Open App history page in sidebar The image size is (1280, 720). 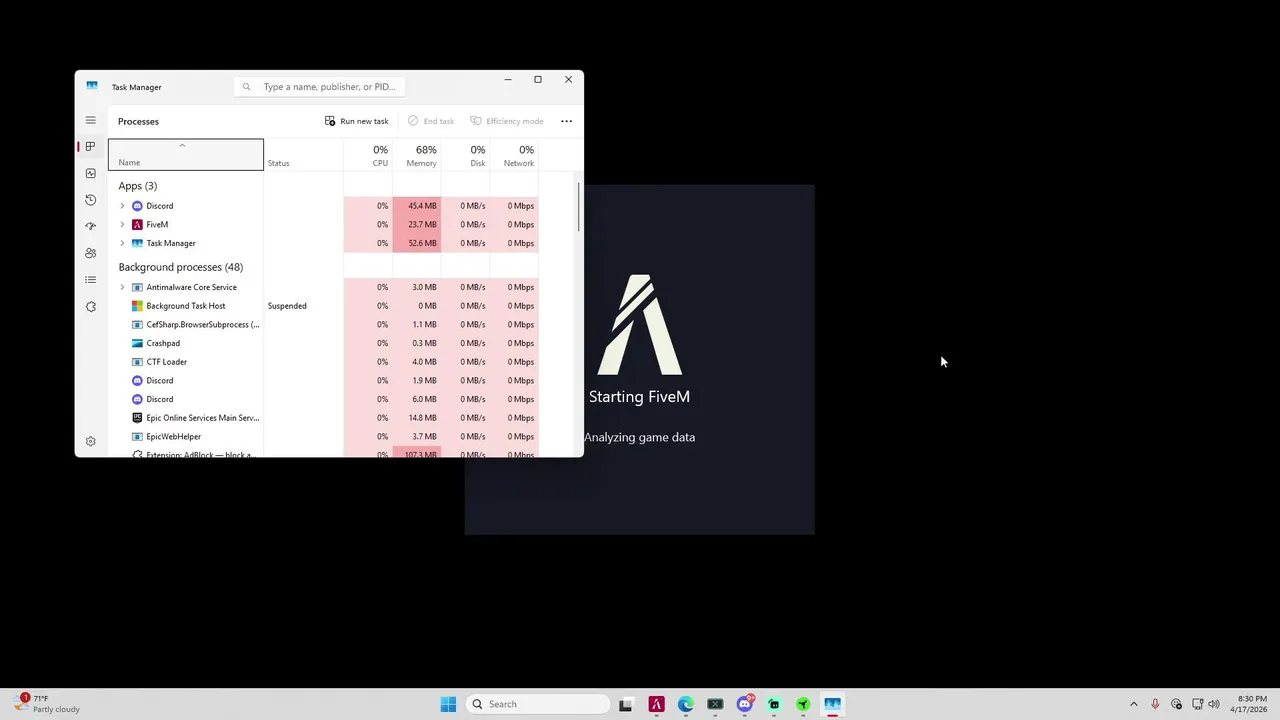click(90, 200)
